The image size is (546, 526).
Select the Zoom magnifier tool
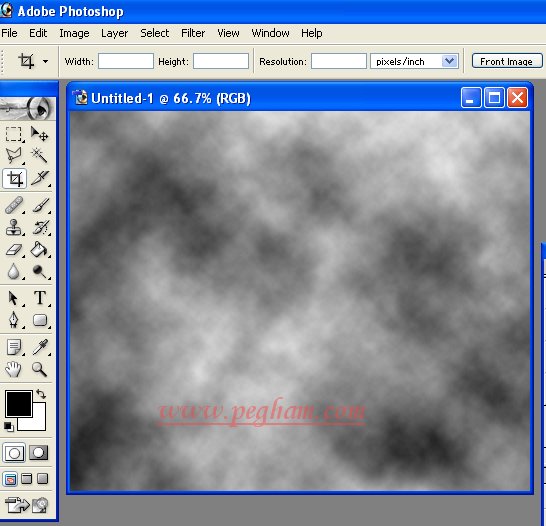click(39, 369)
